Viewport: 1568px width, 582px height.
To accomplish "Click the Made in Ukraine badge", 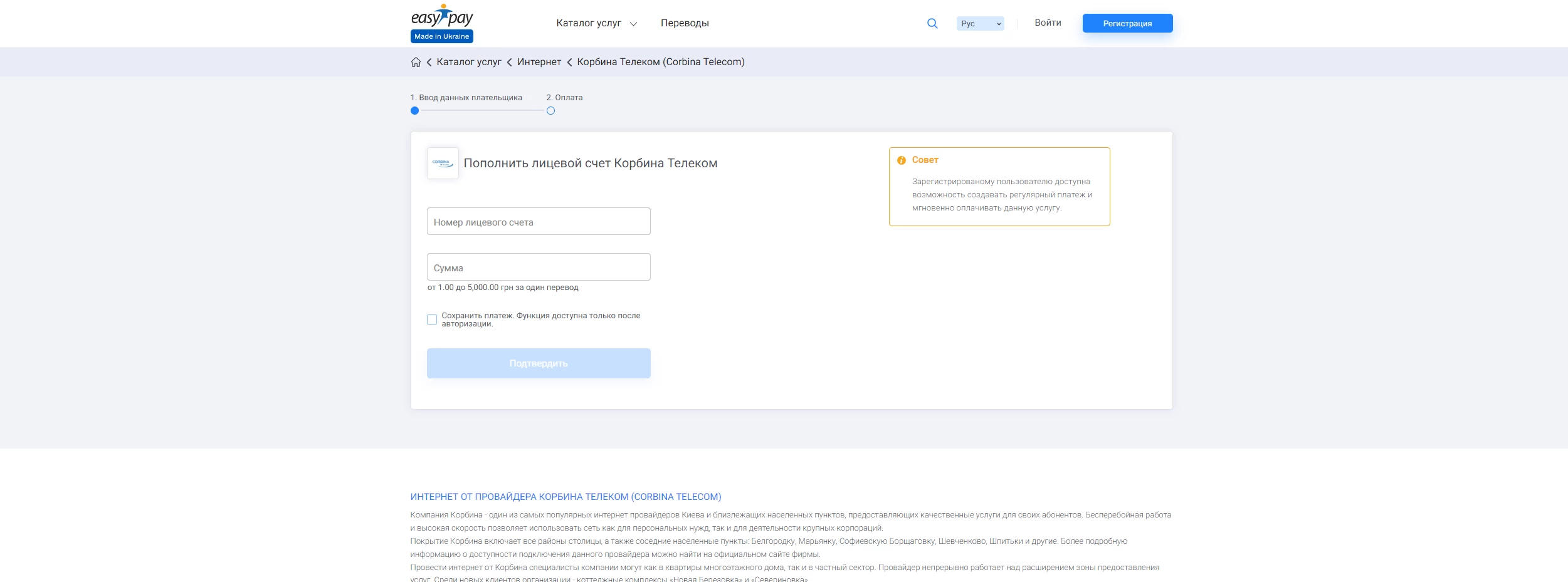I will coord(442,36).
